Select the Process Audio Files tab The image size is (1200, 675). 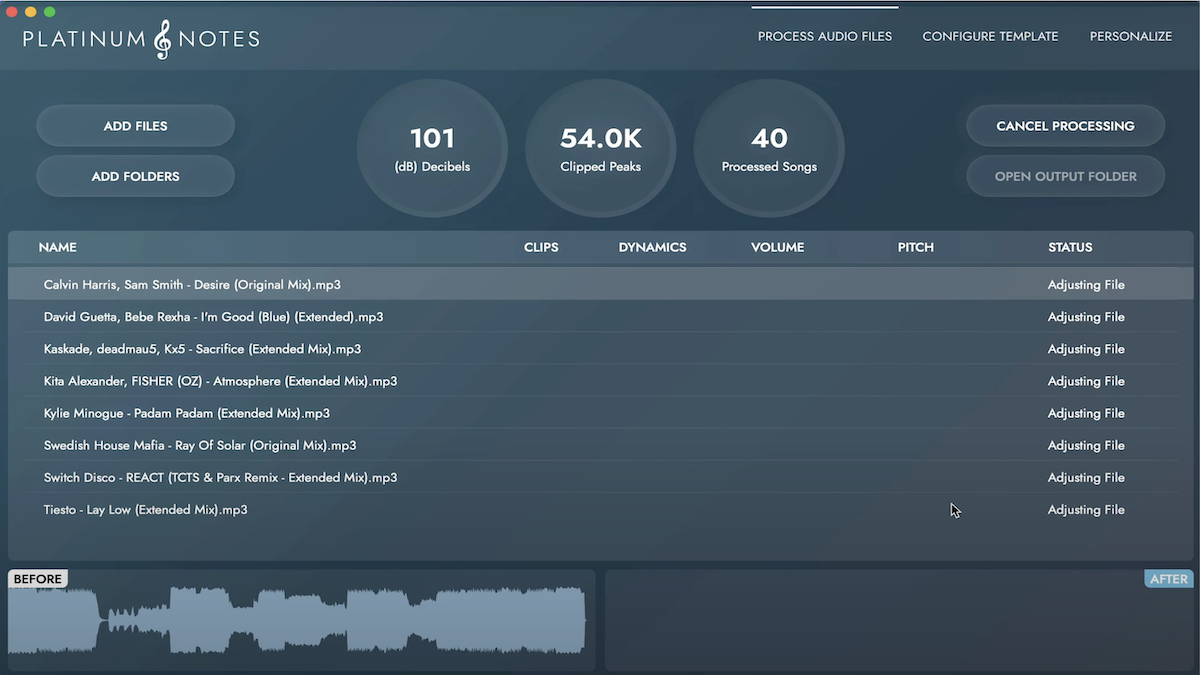[824, 36]
